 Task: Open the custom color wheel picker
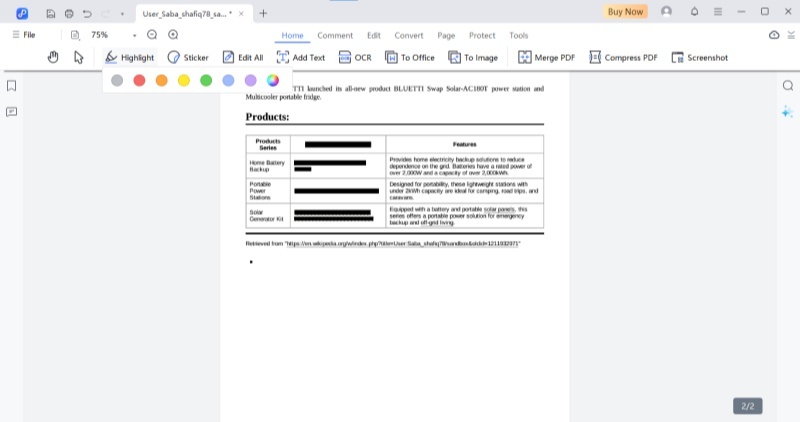[x=273, y=80]
